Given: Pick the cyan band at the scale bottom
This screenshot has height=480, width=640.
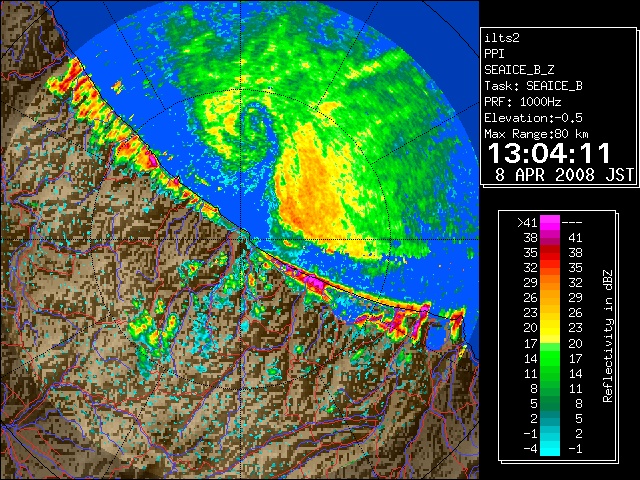Looking at the screenshot, I should pyautogui.click(x=550, y=448).
